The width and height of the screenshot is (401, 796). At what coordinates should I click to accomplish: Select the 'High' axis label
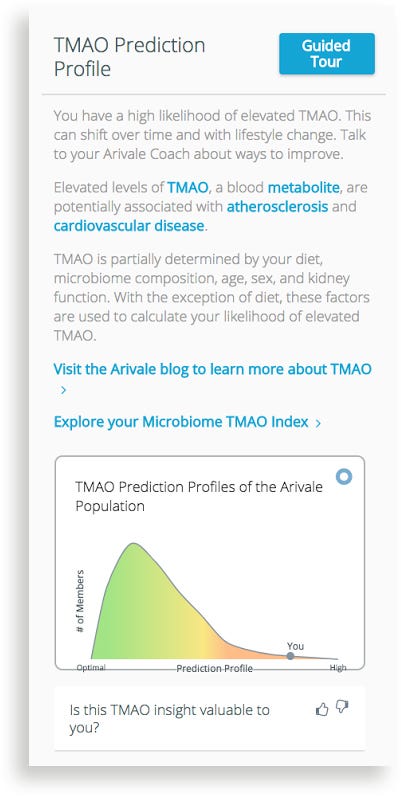coord(338,668)
